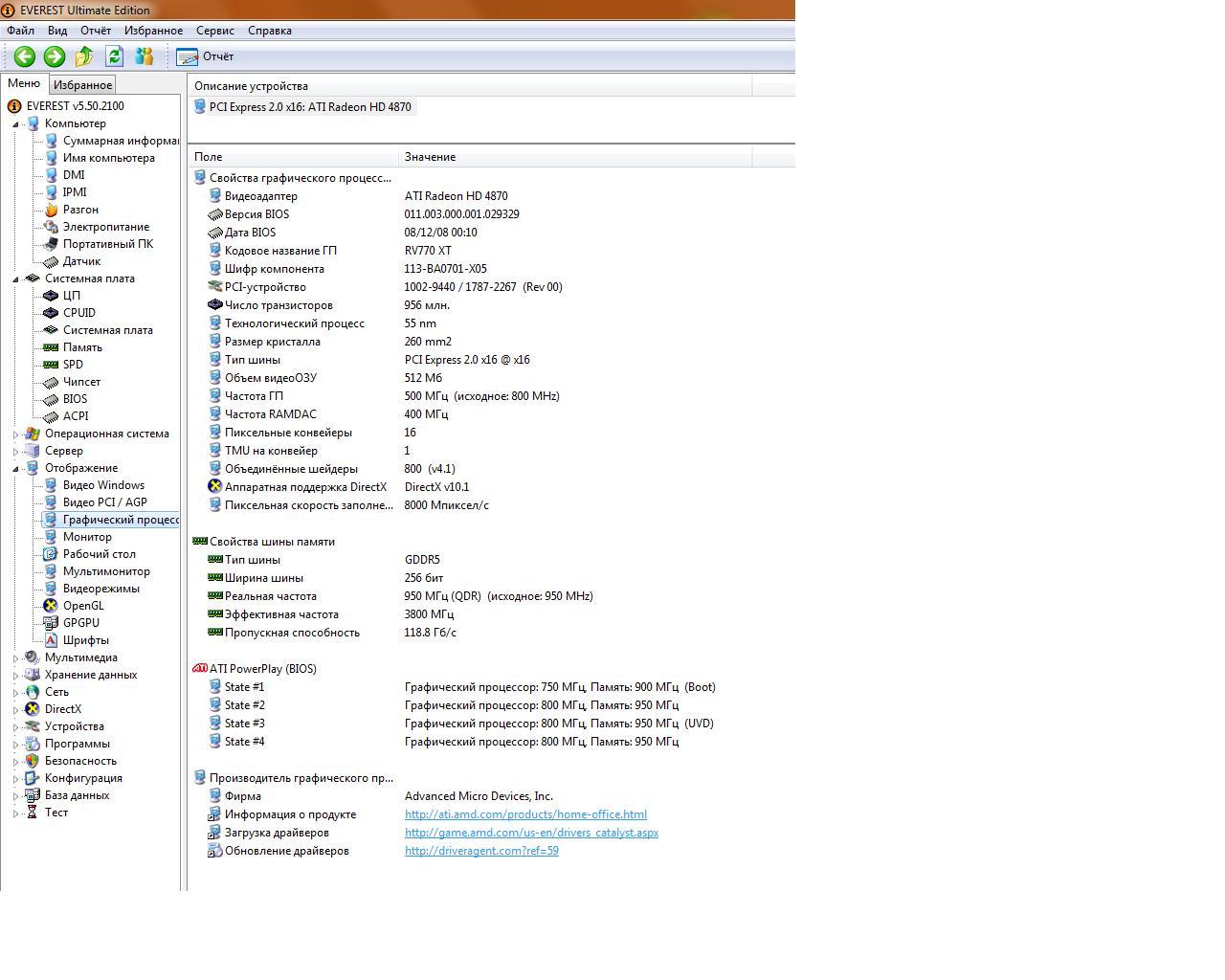Select Видеорежимы tree item

click(x=100, y=589)
